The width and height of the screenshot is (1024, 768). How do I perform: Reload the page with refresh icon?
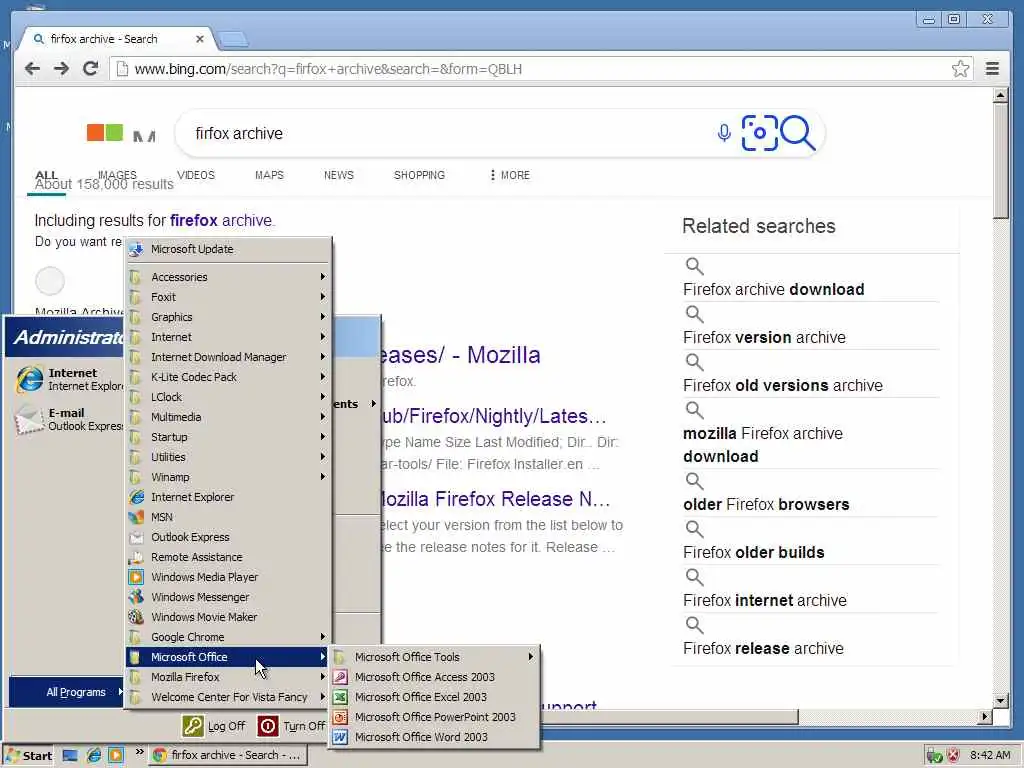90,69
